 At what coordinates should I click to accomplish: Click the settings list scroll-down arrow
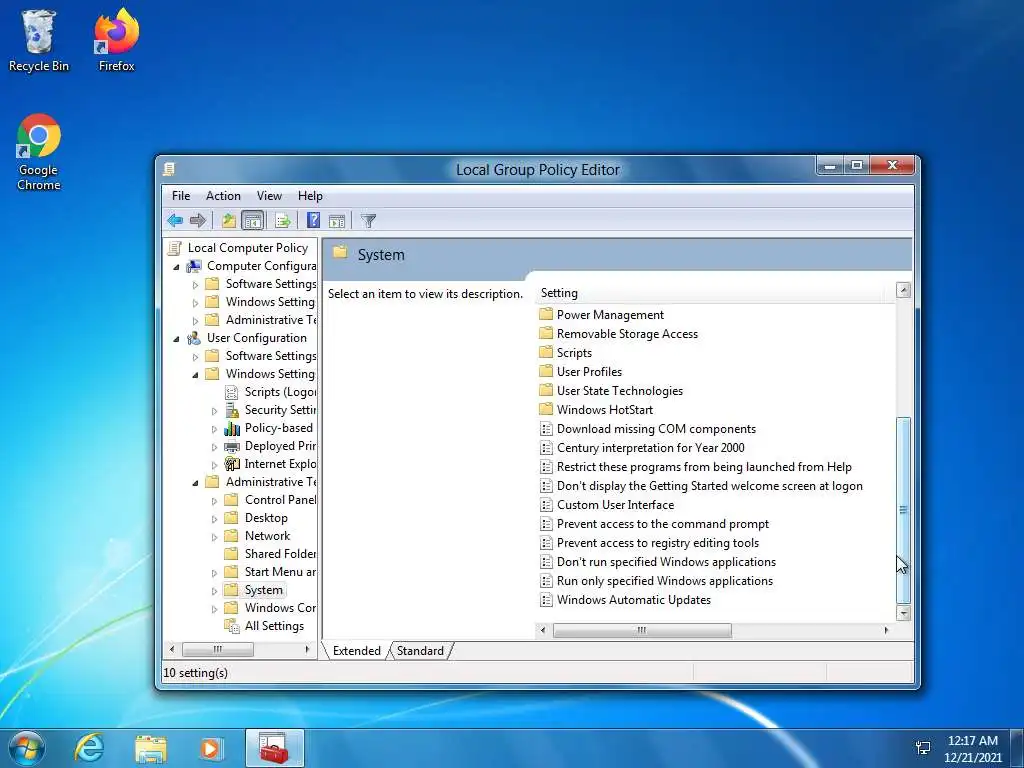pyautogui.click(x=903, y=613)
